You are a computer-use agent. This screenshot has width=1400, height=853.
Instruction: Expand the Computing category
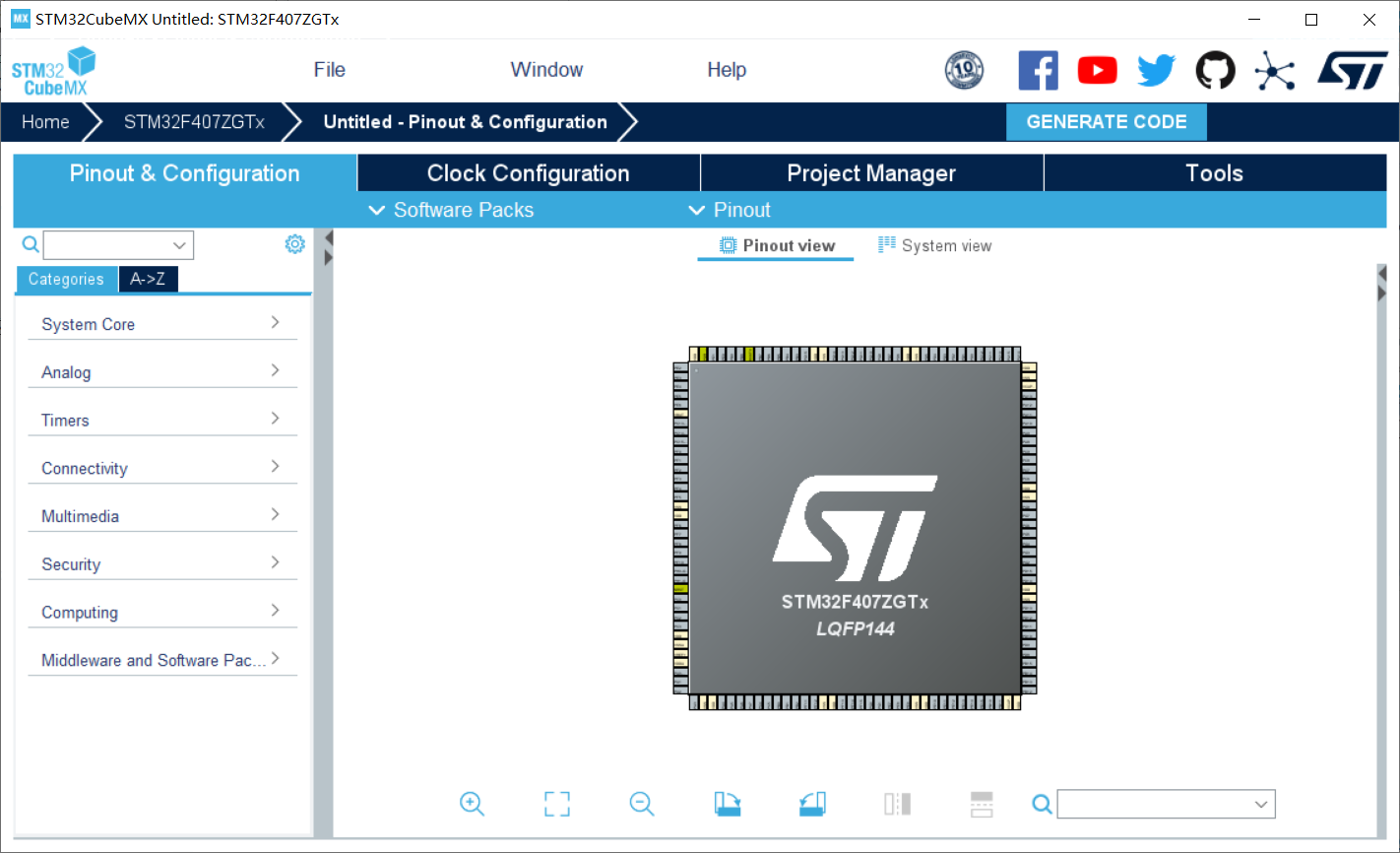click(162, 613)
